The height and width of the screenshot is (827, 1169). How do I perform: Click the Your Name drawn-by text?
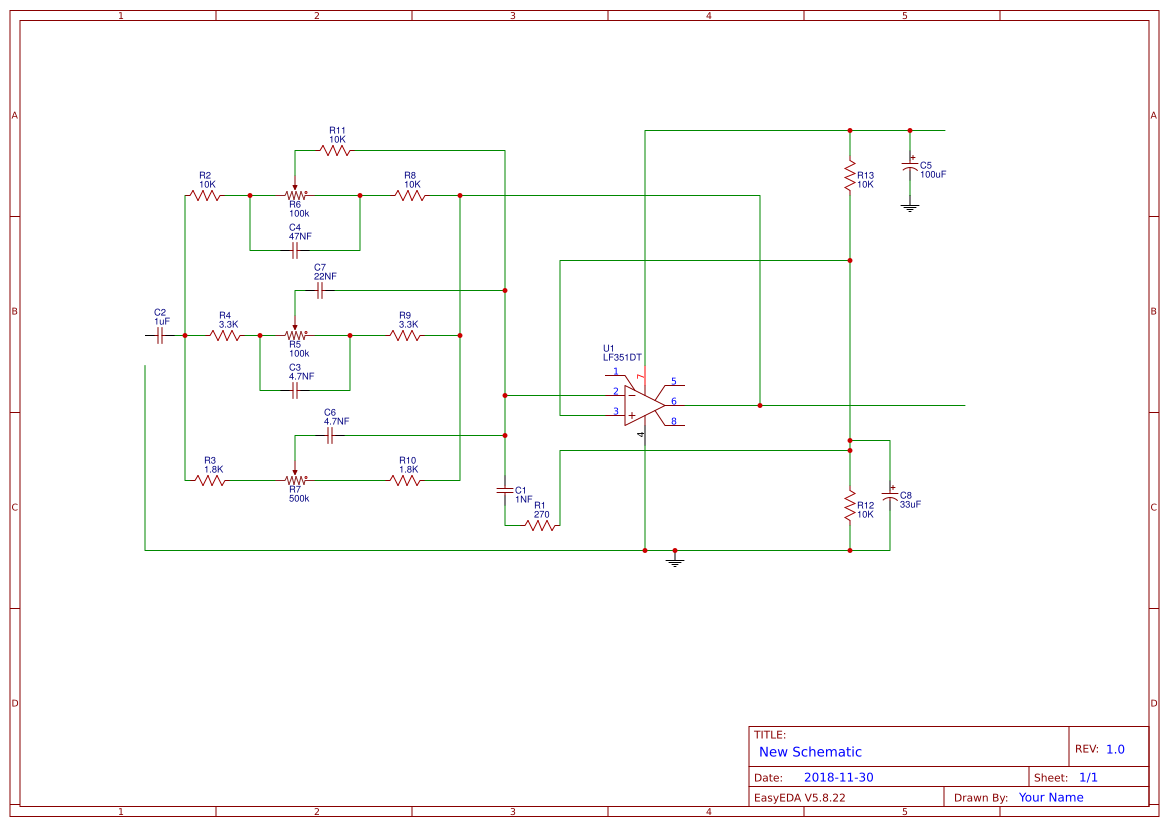pos(1050,797)
